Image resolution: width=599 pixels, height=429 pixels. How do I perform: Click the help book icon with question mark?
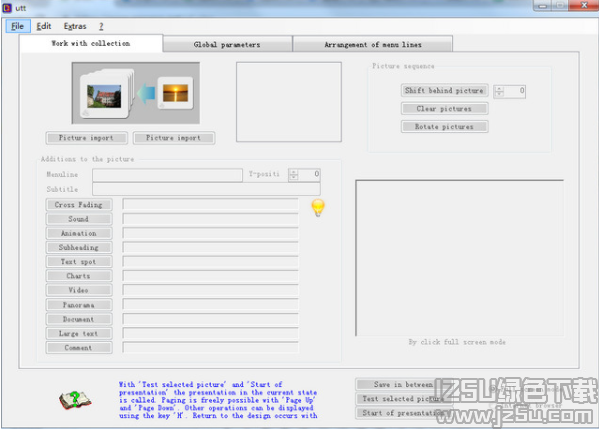[x=75, y=400]
